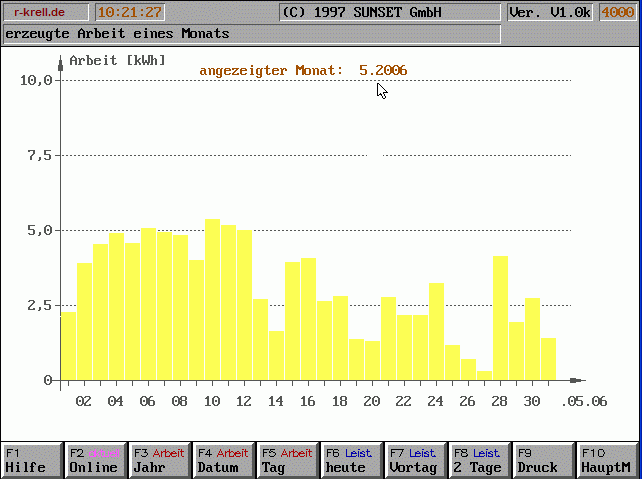Click the Ver. V1.0k version field
Viewport: 642px width, 479px height.
549,12
